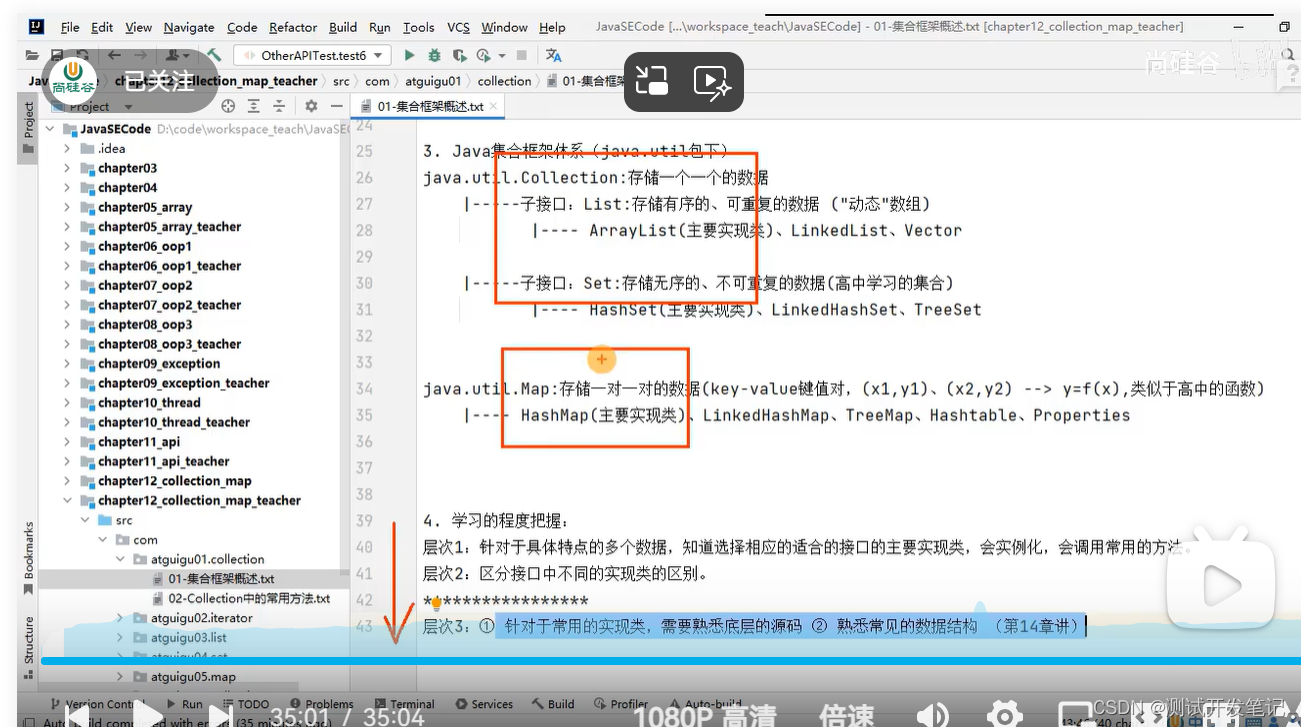Open the File menu
Image resolution: width=1301 pixels, height=727 pixels.
click(70, 27)
